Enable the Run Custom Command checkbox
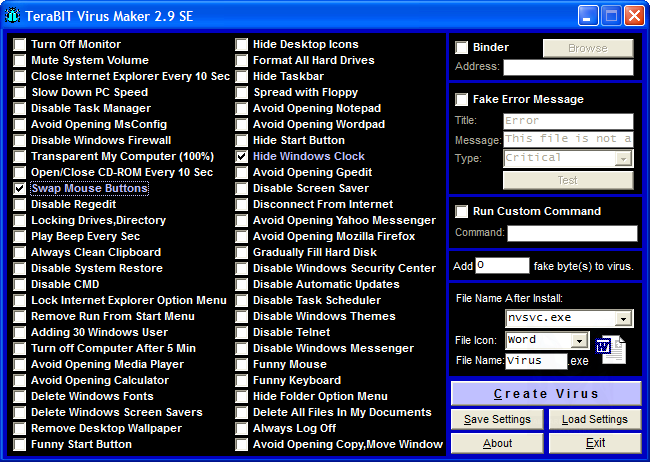This screenshot has height=462, width=650. point(462,211)
